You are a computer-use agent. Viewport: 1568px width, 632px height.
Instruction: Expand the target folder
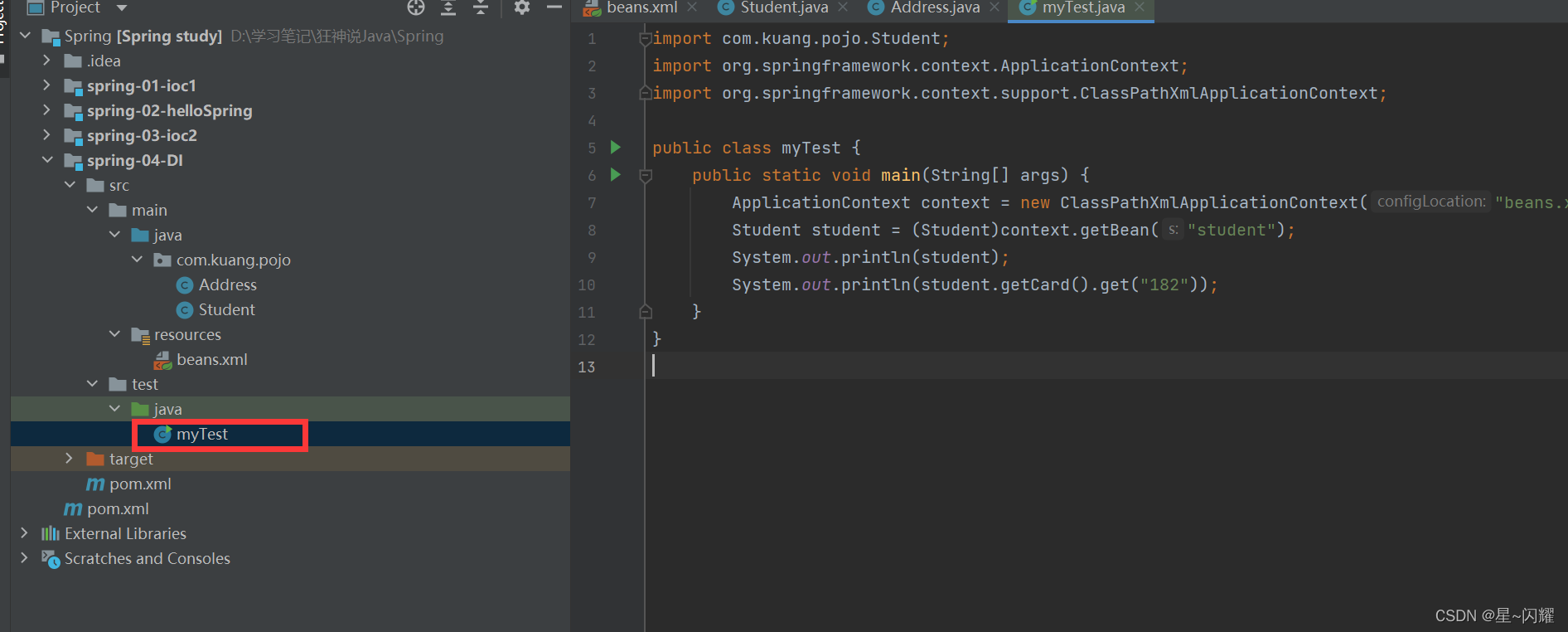pyautogui.click(x=70, y=459)
